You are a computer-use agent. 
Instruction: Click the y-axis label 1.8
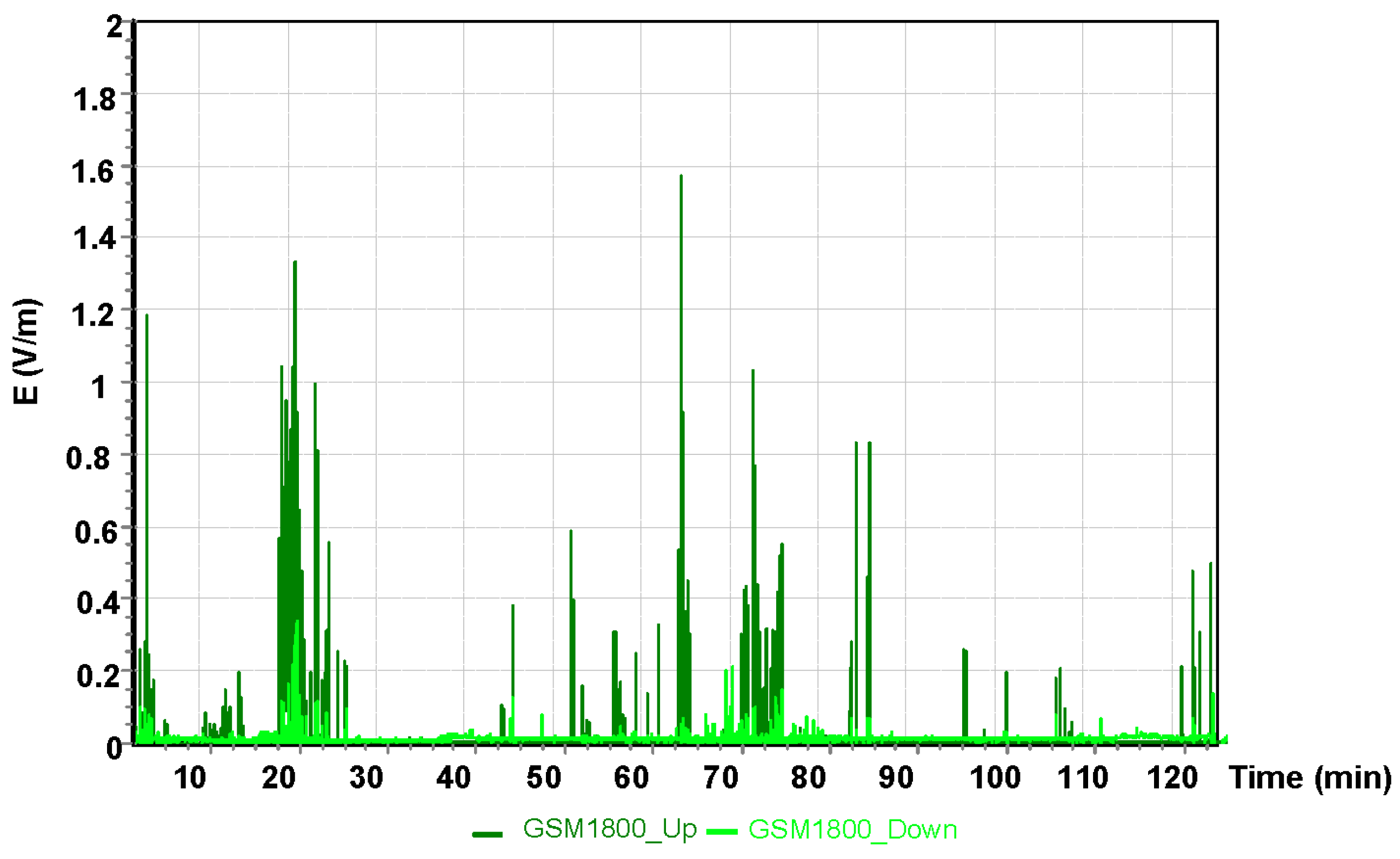pos(94,99)
